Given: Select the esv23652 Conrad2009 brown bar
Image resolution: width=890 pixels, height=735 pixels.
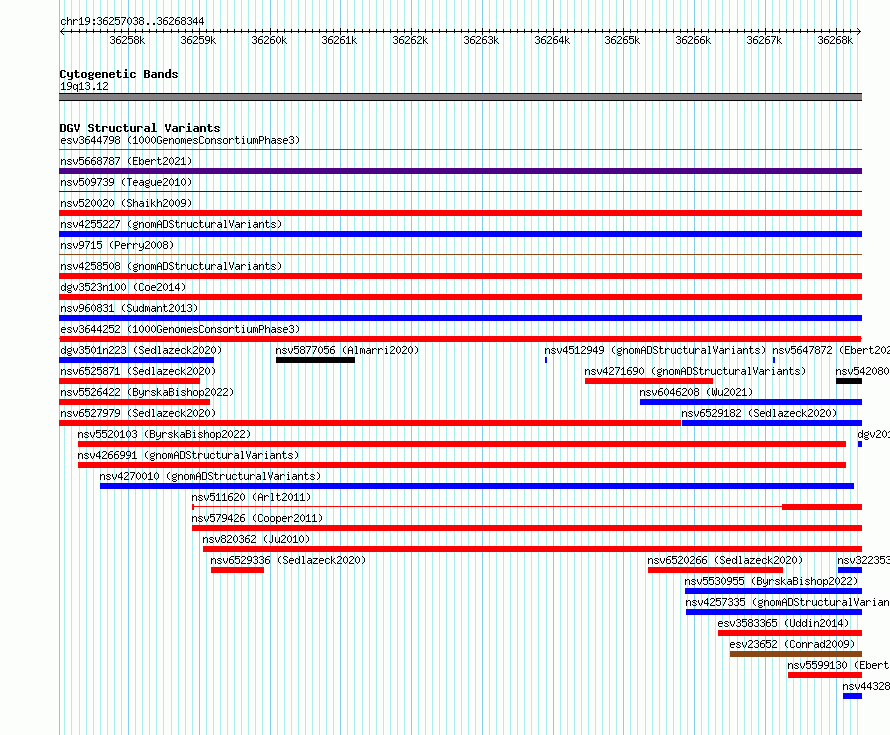Looking at the screenshot, I should point(796,654).
